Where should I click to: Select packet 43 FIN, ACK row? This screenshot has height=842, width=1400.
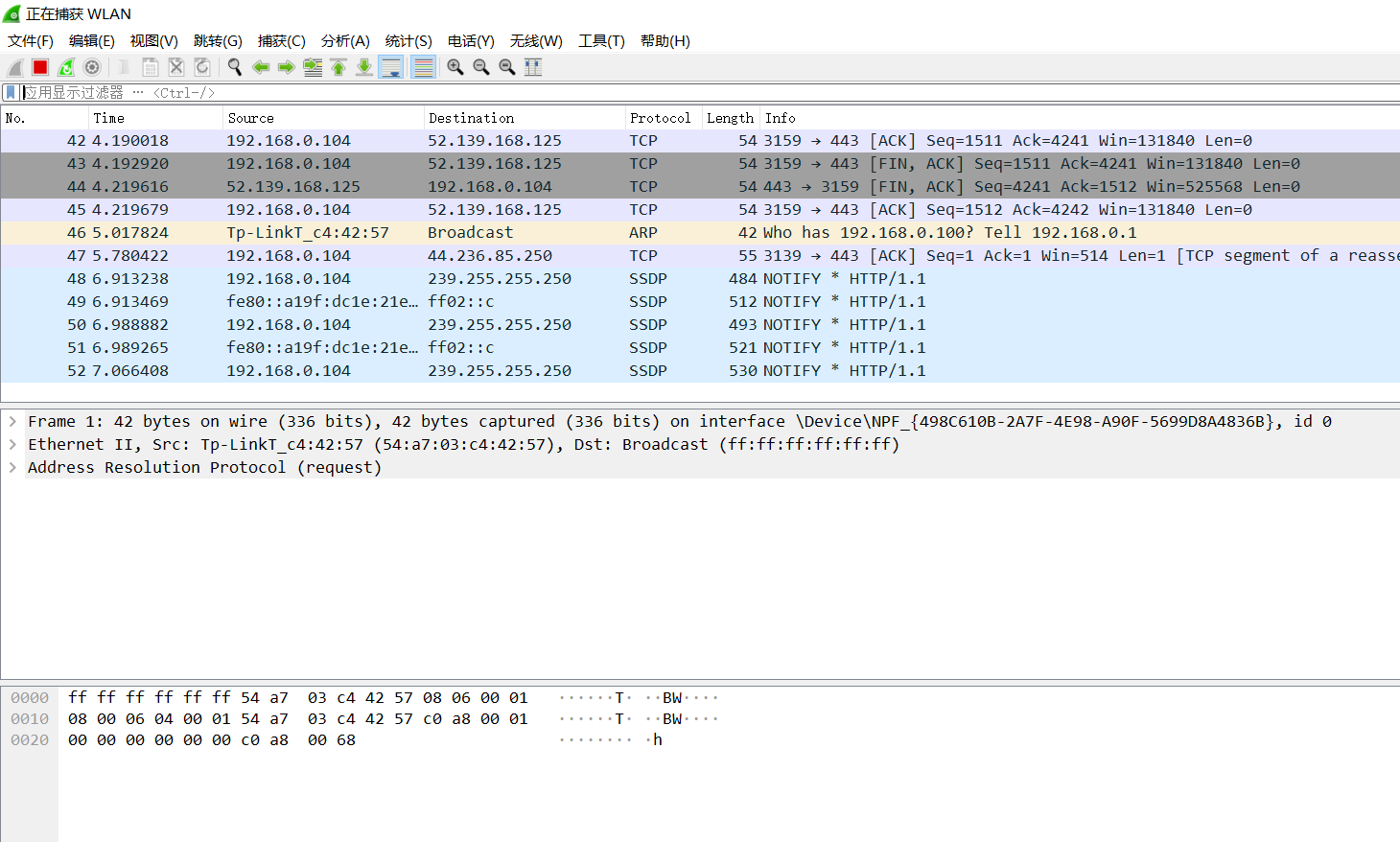(700, 164)
